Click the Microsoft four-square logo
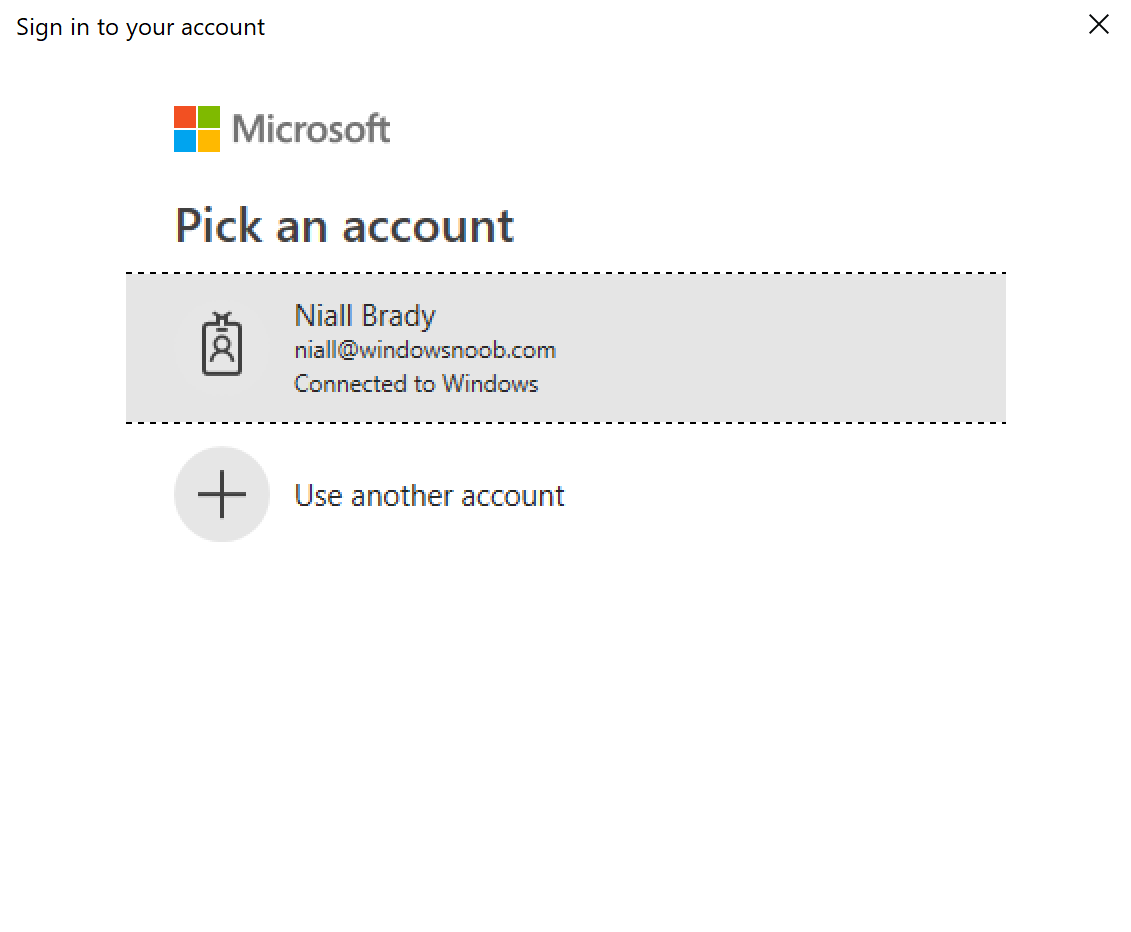Screen dimensions: 1131x932 (x=197, y=129)
